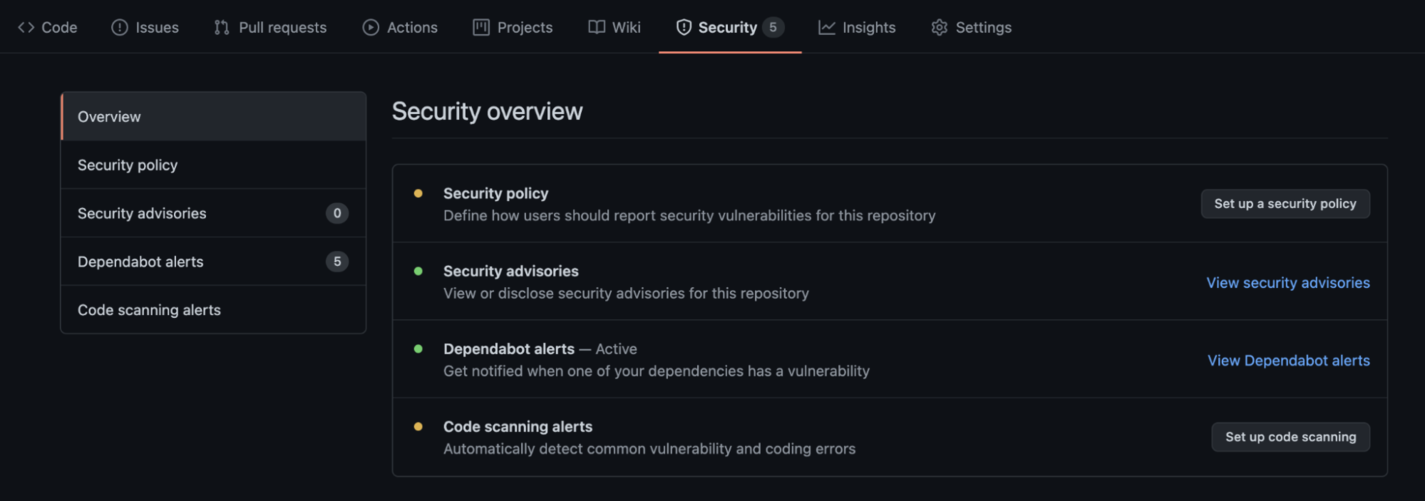Click the Pull requests branch icon

pos(222,28)
